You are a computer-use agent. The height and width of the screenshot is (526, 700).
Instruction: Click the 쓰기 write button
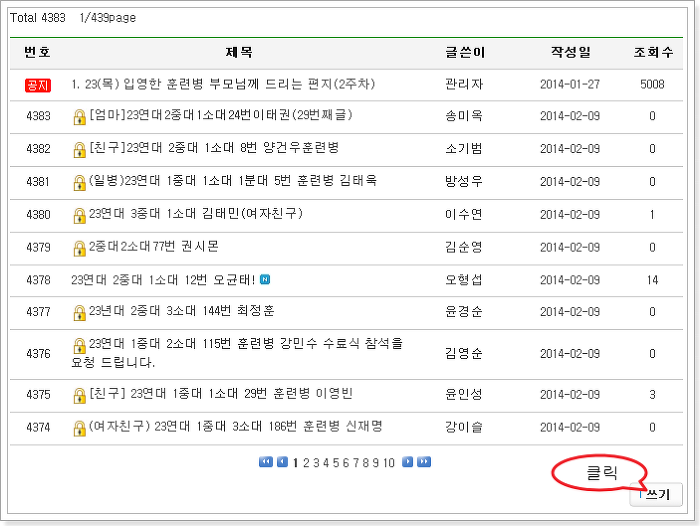click(656, 494)
